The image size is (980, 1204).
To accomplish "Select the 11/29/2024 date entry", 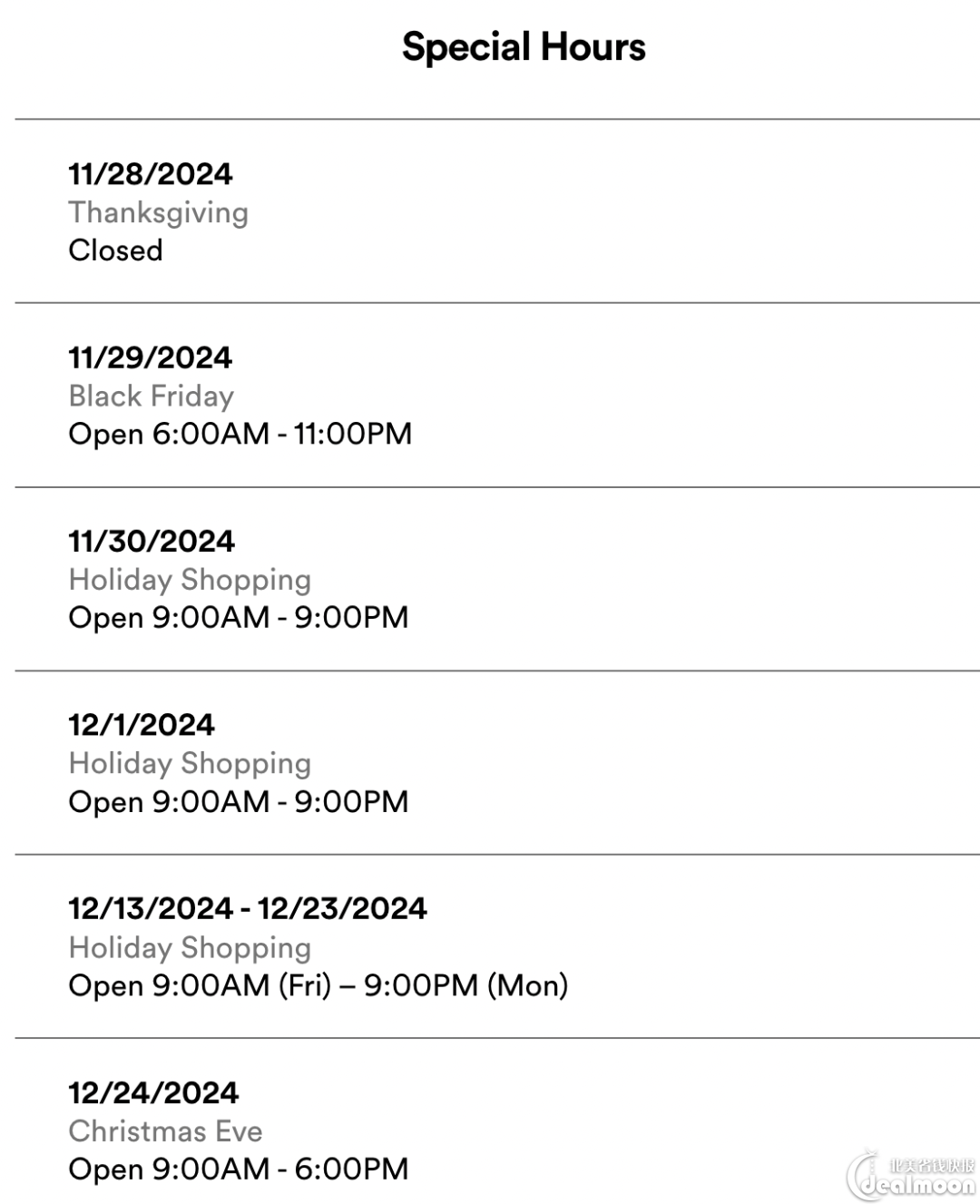I will coord(151,357).
